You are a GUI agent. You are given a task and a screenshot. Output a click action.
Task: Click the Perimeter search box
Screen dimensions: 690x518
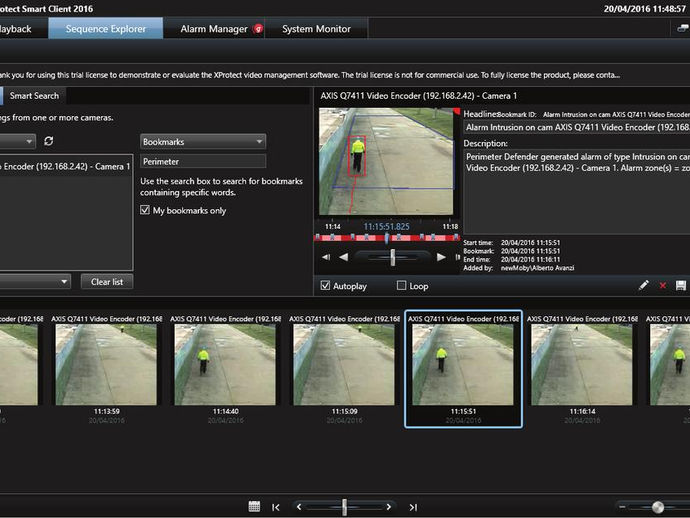(x=203, y=162)
